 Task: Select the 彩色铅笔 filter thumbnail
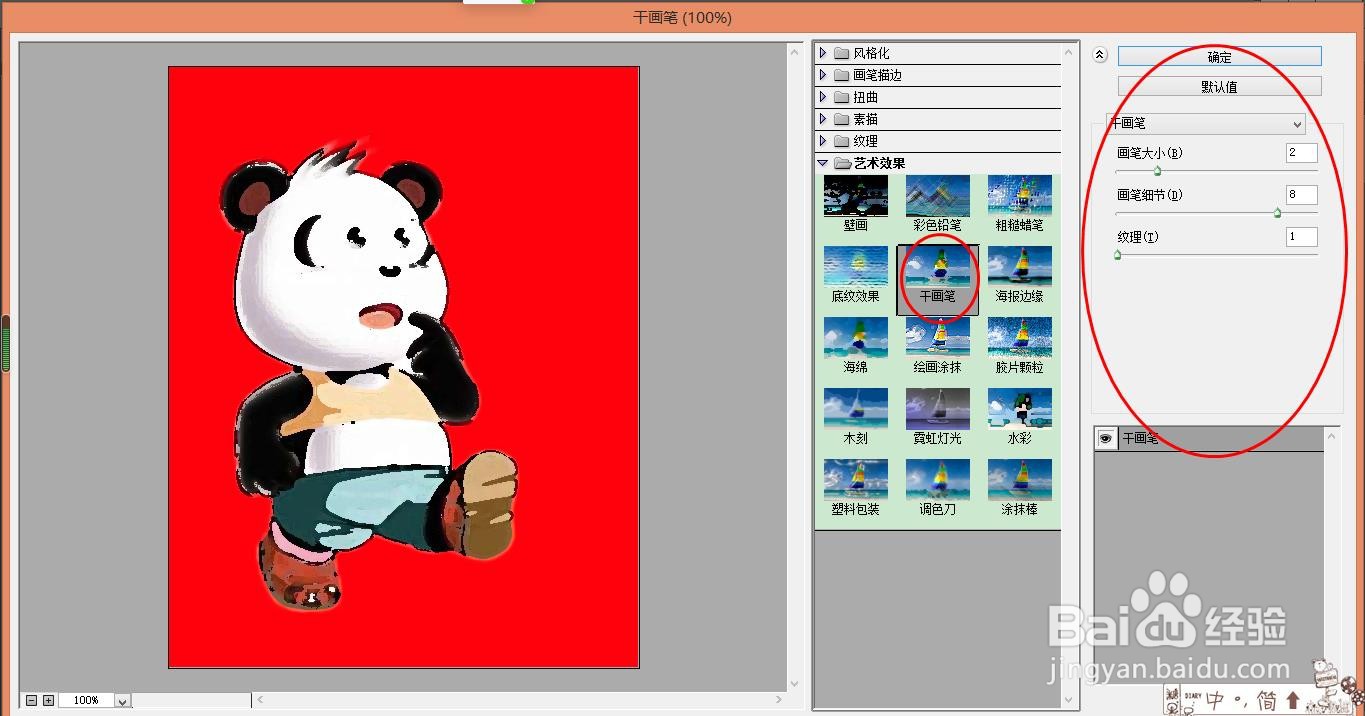tap(937, 196)
